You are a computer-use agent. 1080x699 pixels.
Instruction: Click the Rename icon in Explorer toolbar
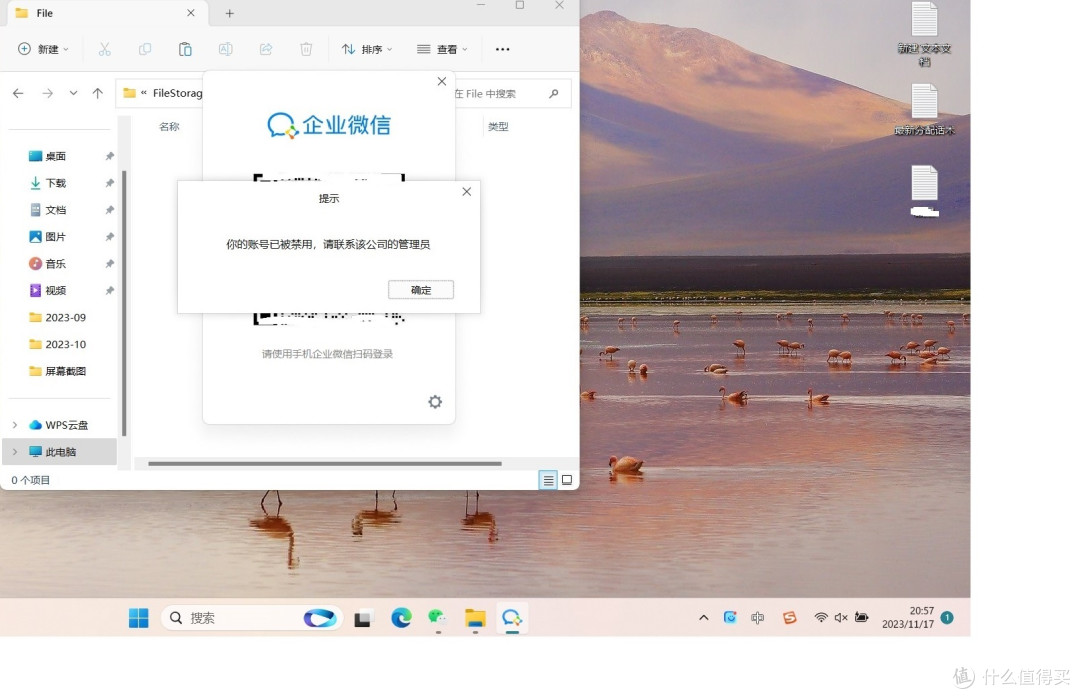point(226,49)
